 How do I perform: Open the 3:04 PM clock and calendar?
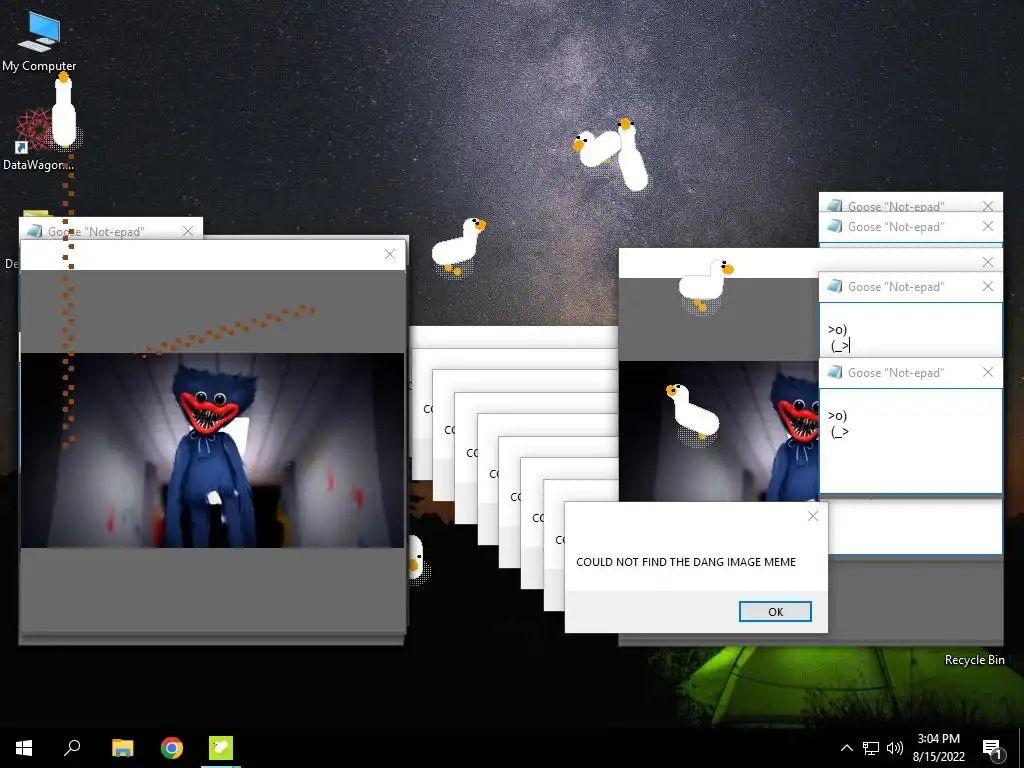click(938, 748)
